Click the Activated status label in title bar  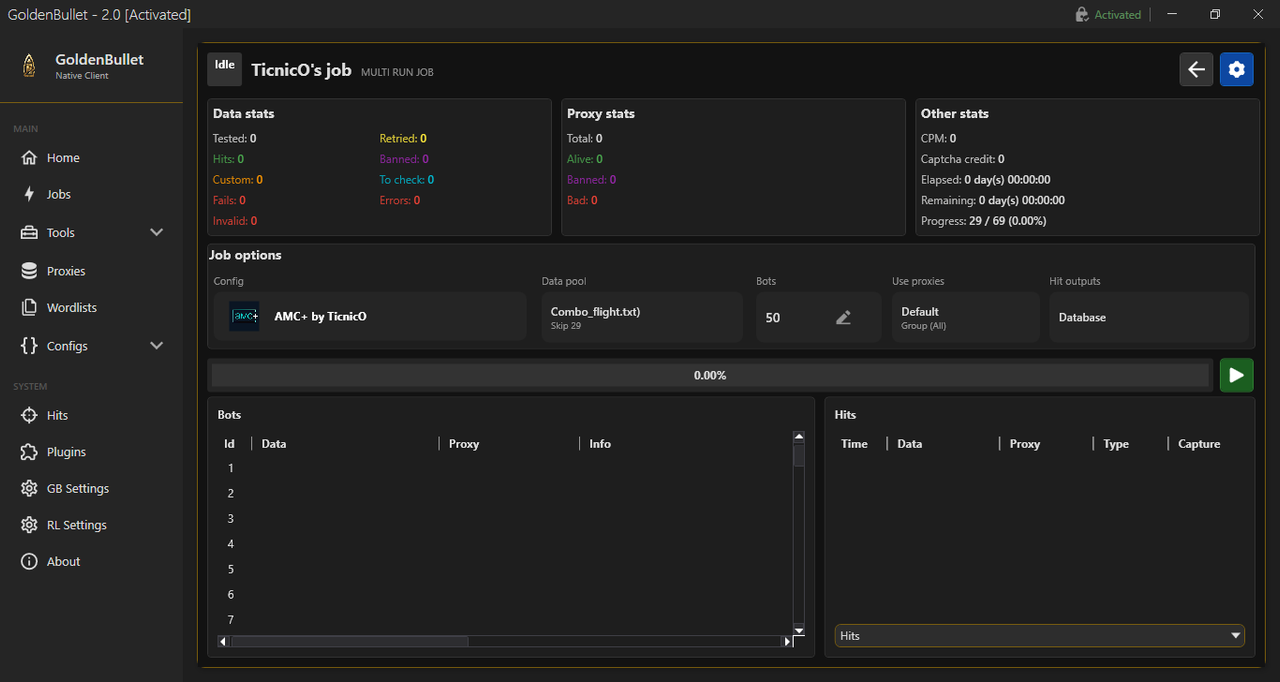1117,15
